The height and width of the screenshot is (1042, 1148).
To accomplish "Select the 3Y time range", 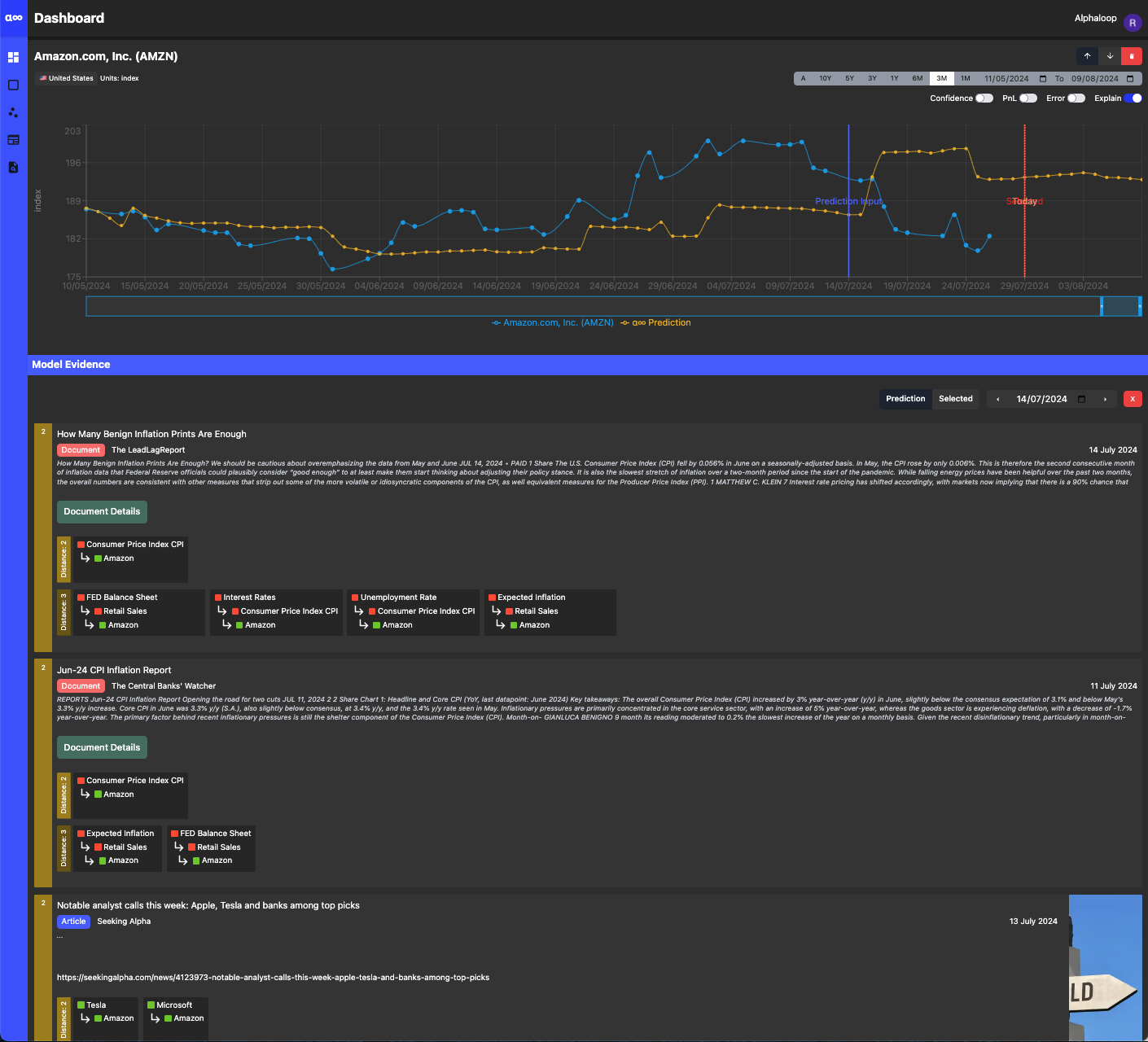I will [x=872, y=79].
